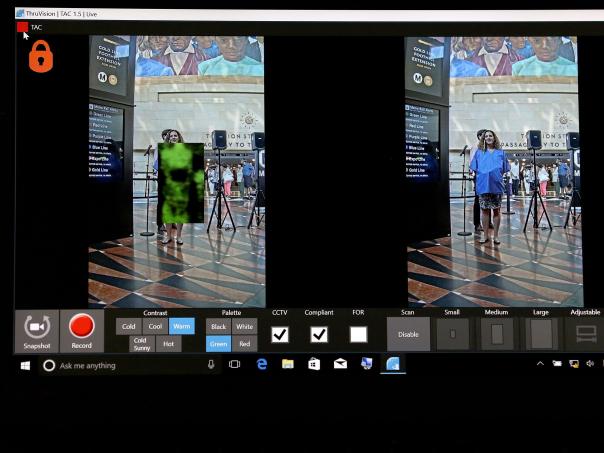604x453 pixels.
Task: Click the orange lock icon
Action: pos(40,57)
